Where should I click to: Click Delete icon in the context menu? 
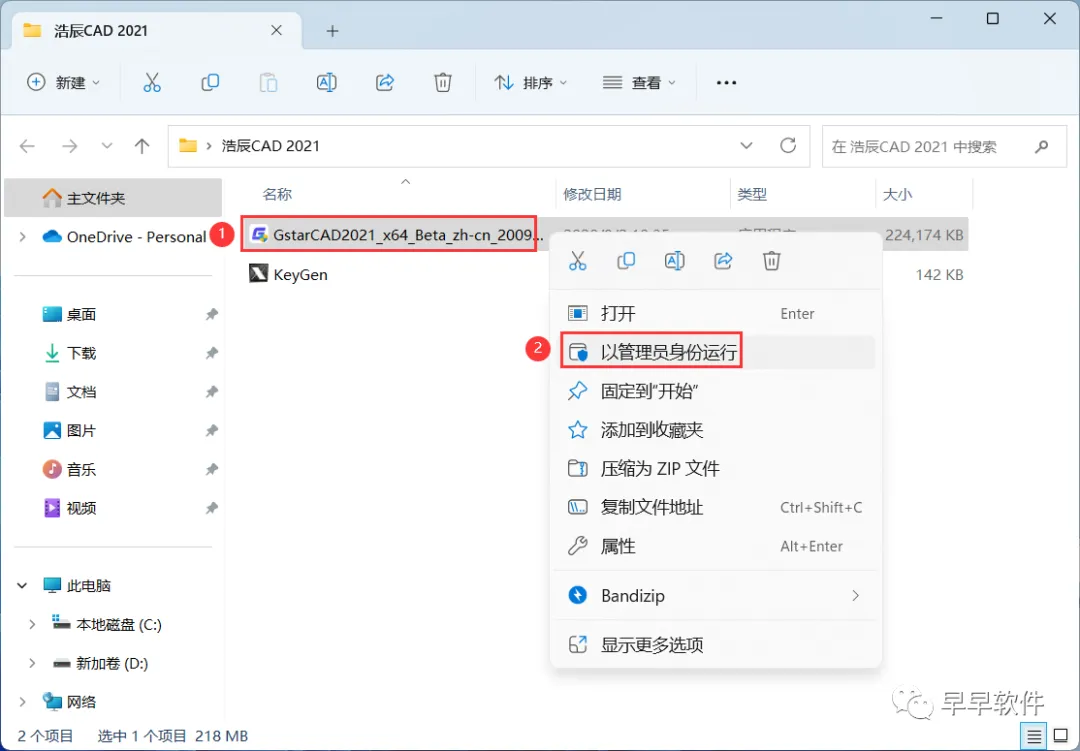771,260
